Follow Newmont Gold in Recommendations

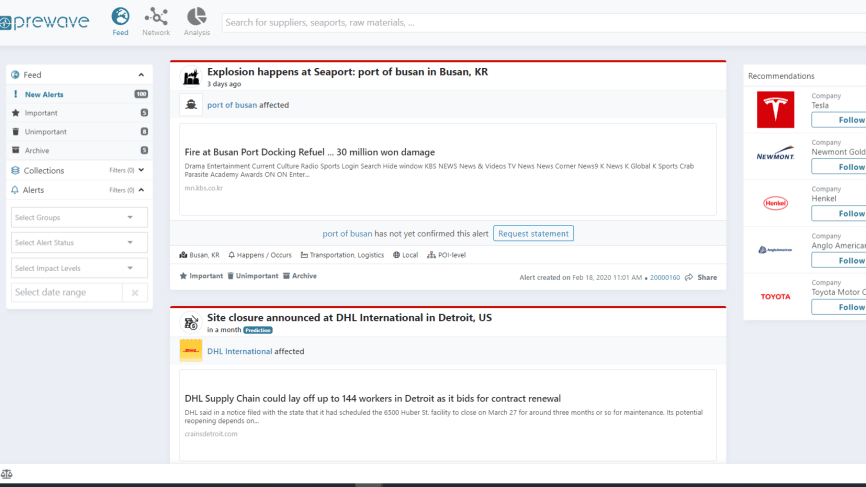838,167
